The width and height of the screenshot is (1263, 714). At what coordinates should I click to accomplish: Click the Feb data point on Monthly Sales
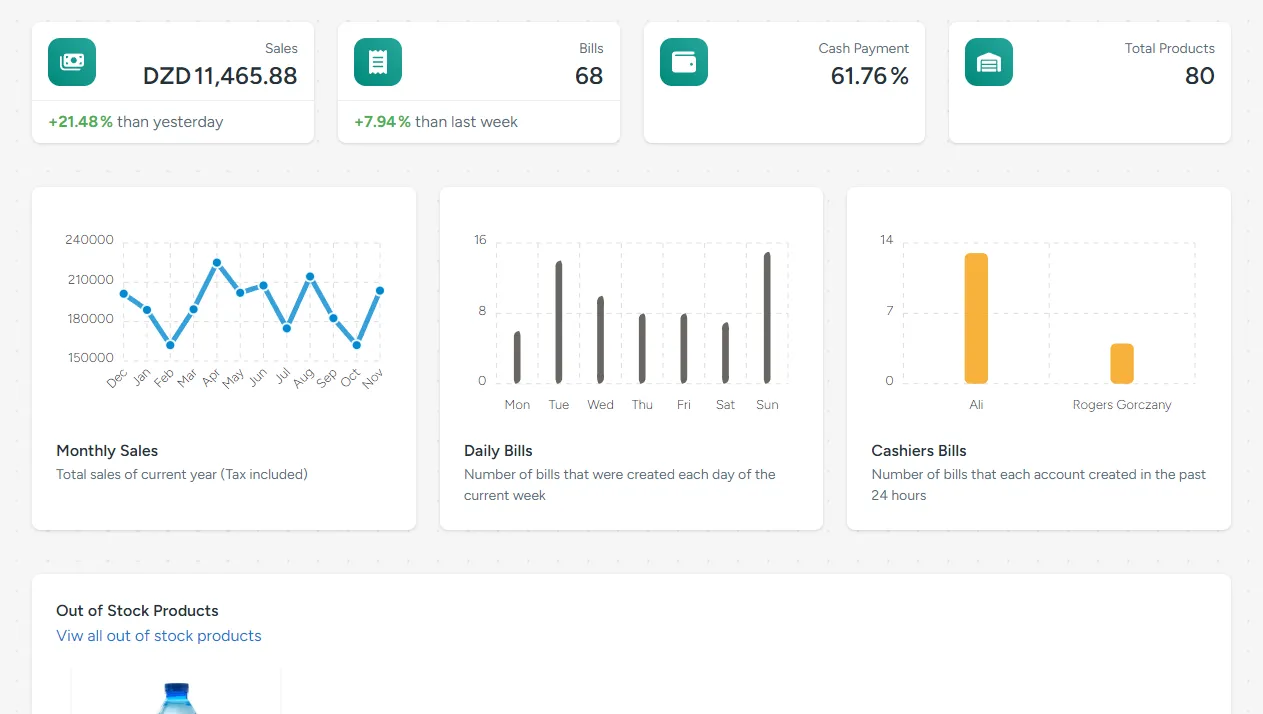170,345
